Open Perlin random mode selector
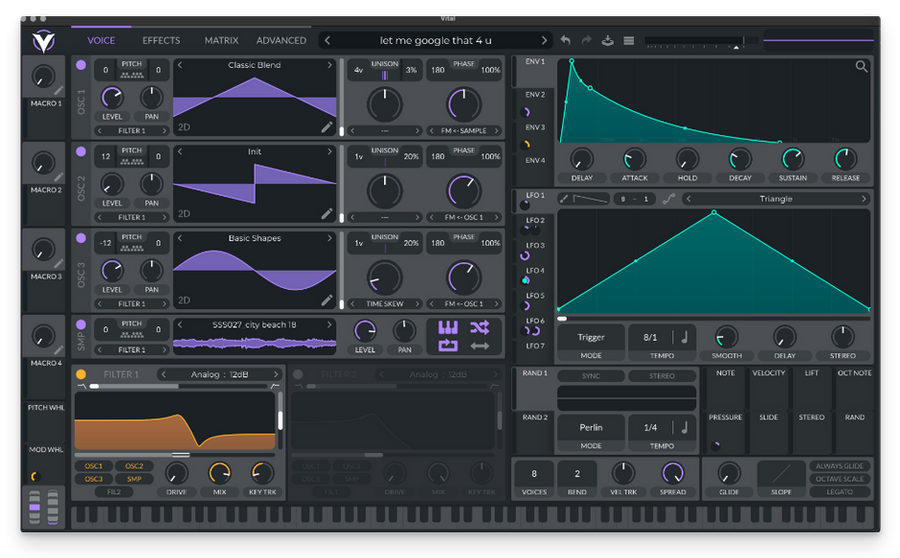 [591, 428]
